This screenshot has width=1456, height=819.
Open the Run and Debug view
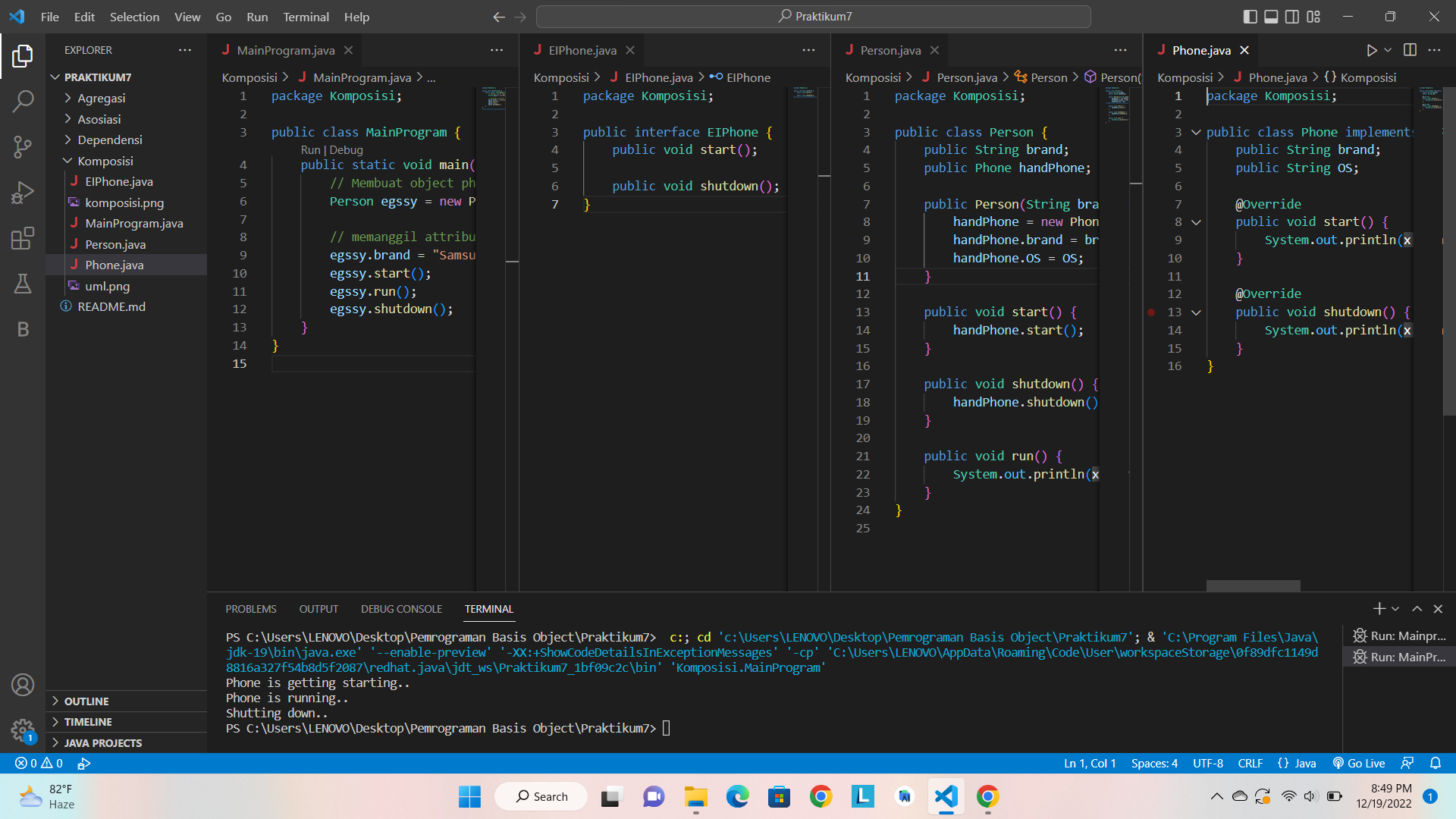pyautogui.click(x=23, y=192)
